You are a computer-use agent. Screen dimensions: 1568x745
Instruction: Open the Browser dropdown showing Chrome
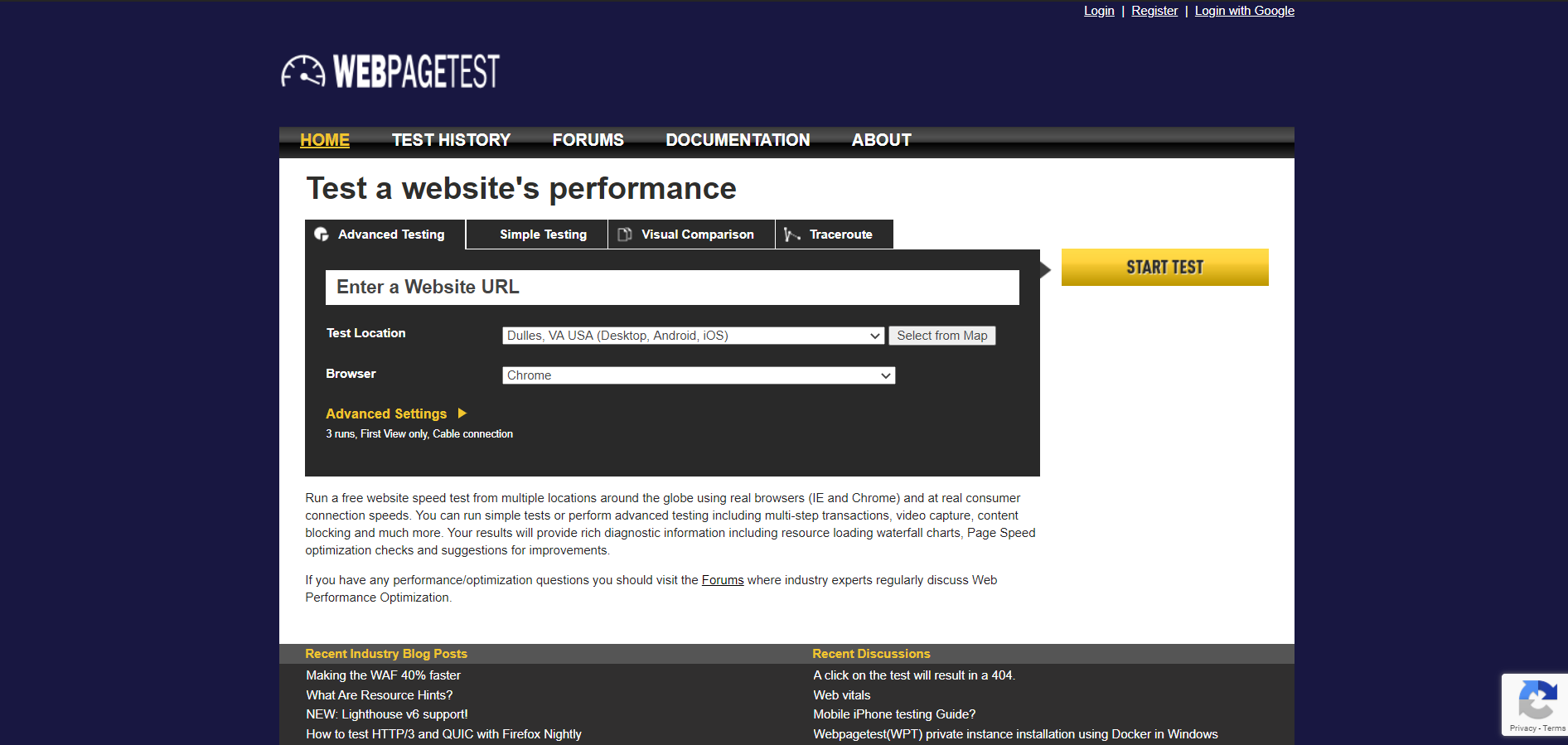point(699,375)
